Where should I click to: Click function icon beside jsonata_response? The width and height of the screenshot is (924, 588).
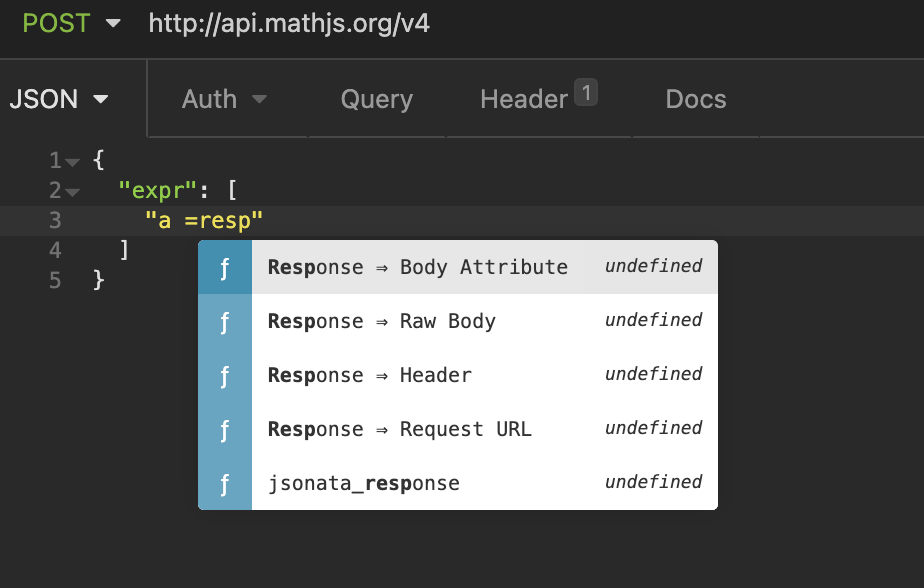pyautogui.click(x=225, y=483)
